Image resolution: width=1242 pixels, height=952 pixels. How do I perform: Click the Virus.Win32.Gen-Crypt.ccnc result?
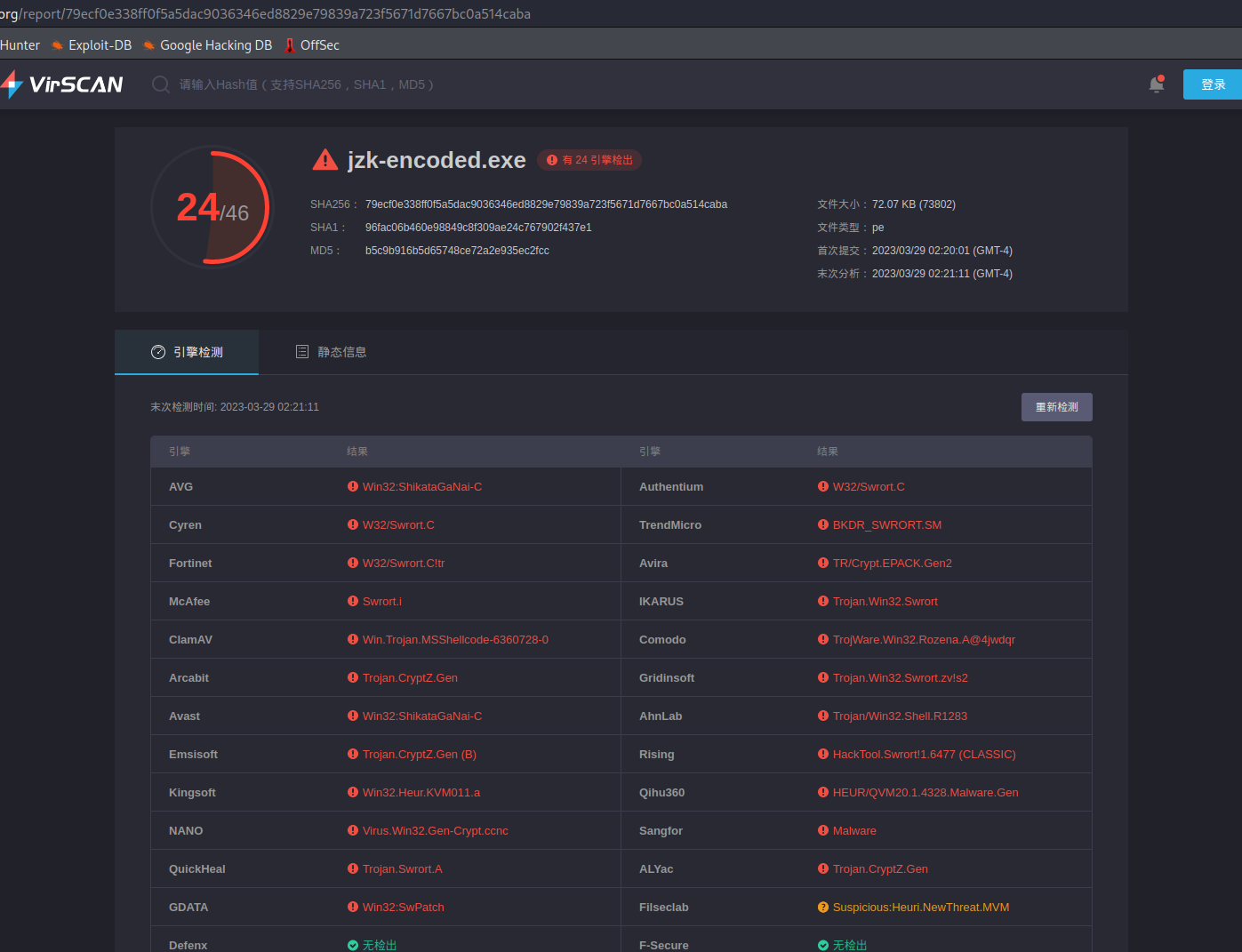pos(436,830)
